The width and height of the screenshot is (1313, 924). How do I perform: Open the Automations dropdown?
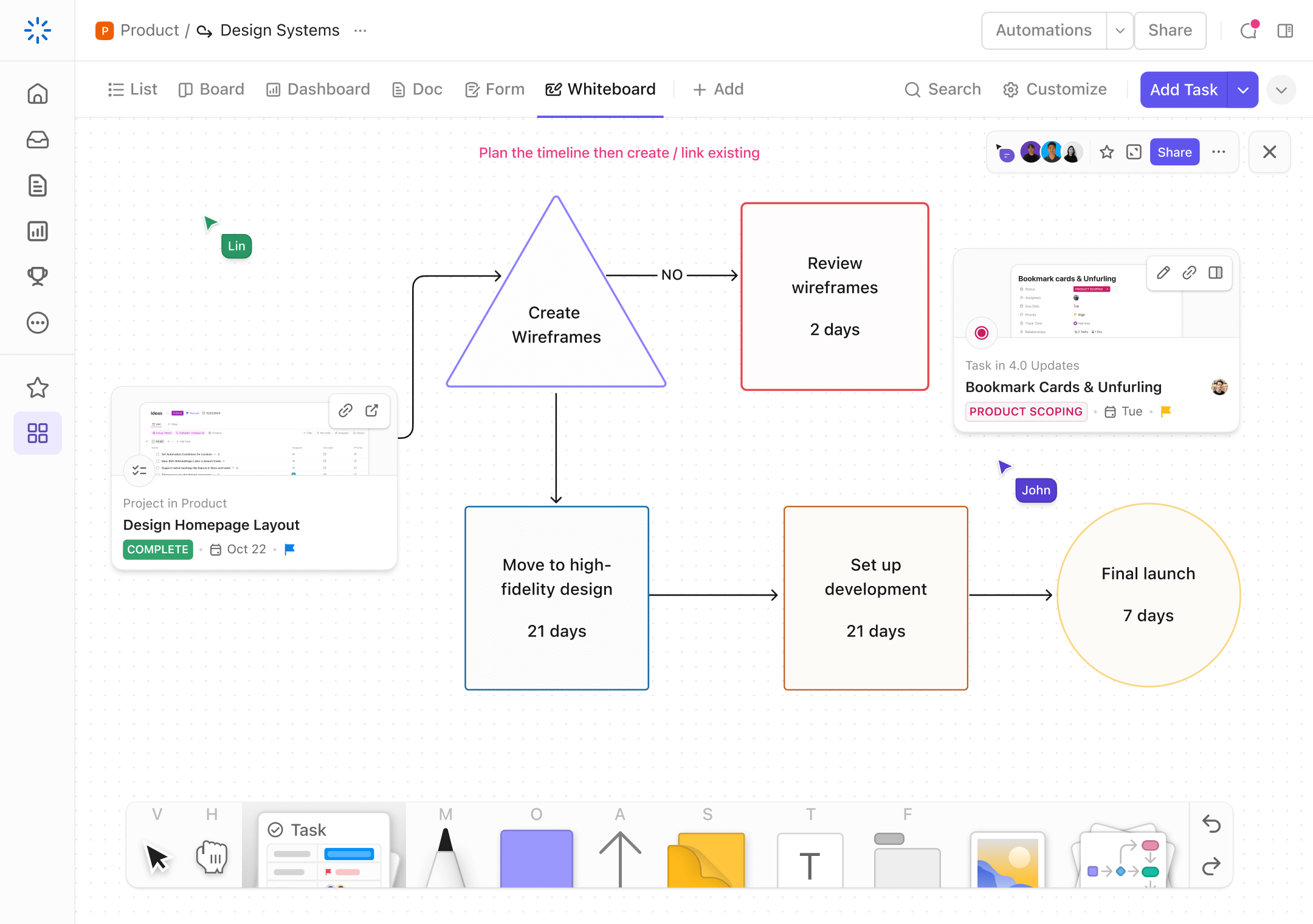point(1119,30)
